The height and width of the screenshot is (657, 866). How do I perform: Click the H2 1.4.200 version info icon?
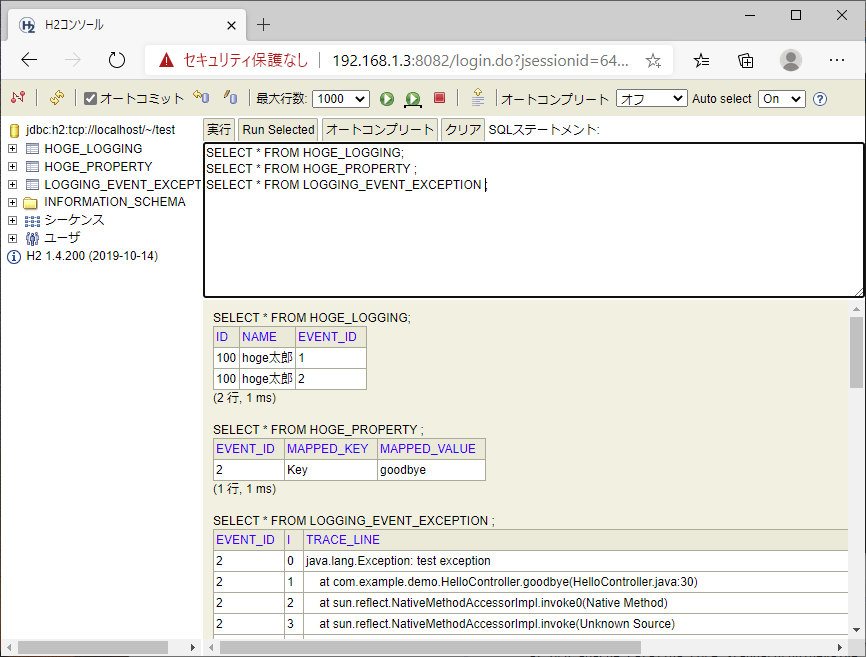(x=14, y=257)
